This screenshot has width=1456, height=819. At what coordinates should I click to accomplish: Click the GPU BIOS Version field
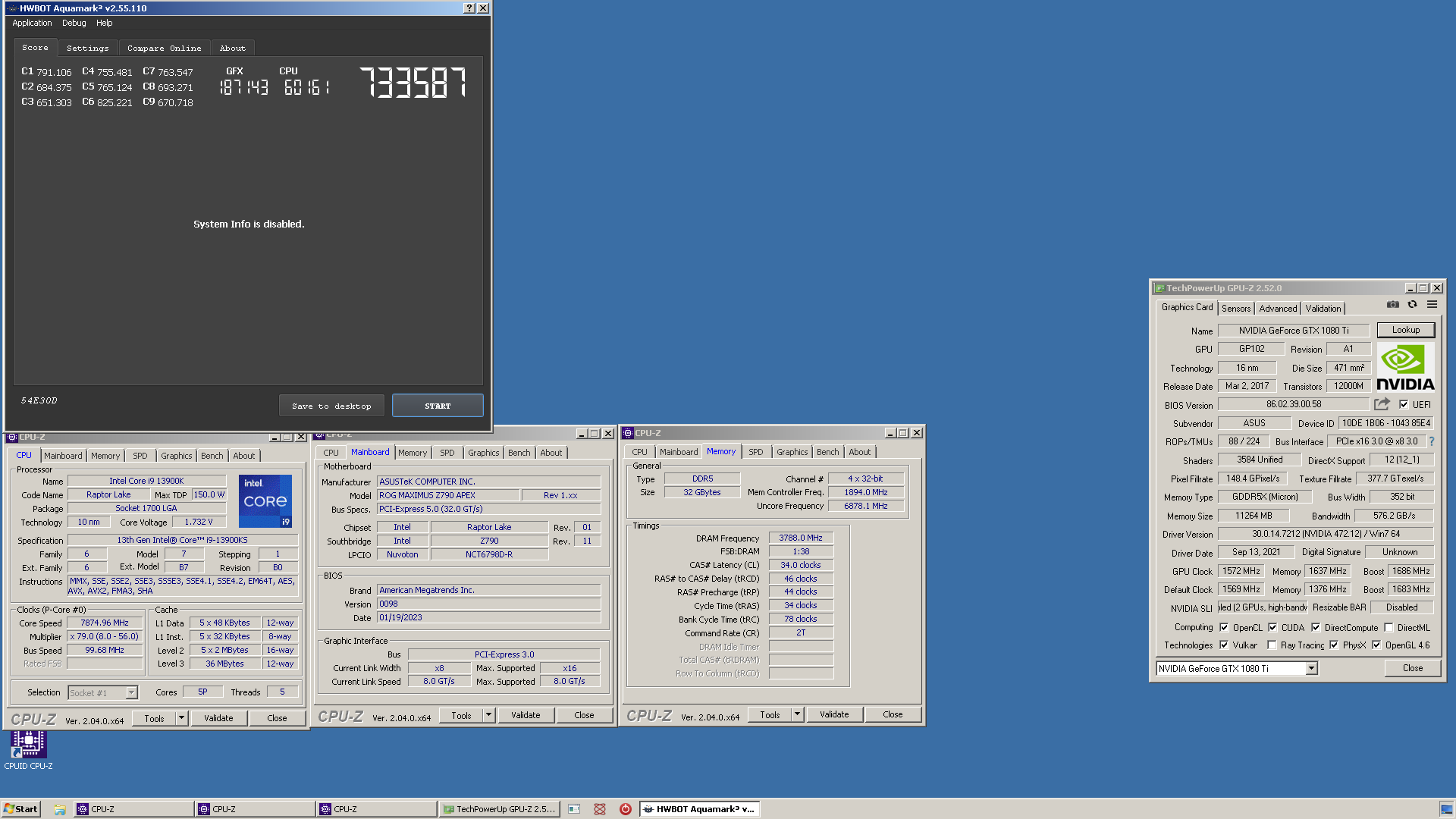coord(1294,404)
